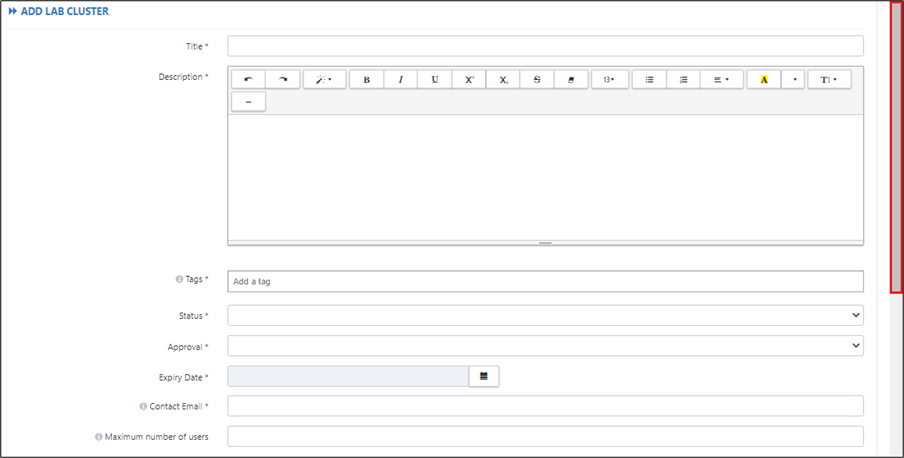904x458 pixels.
Task: Click the Contact Email input field
Action: 545,406
